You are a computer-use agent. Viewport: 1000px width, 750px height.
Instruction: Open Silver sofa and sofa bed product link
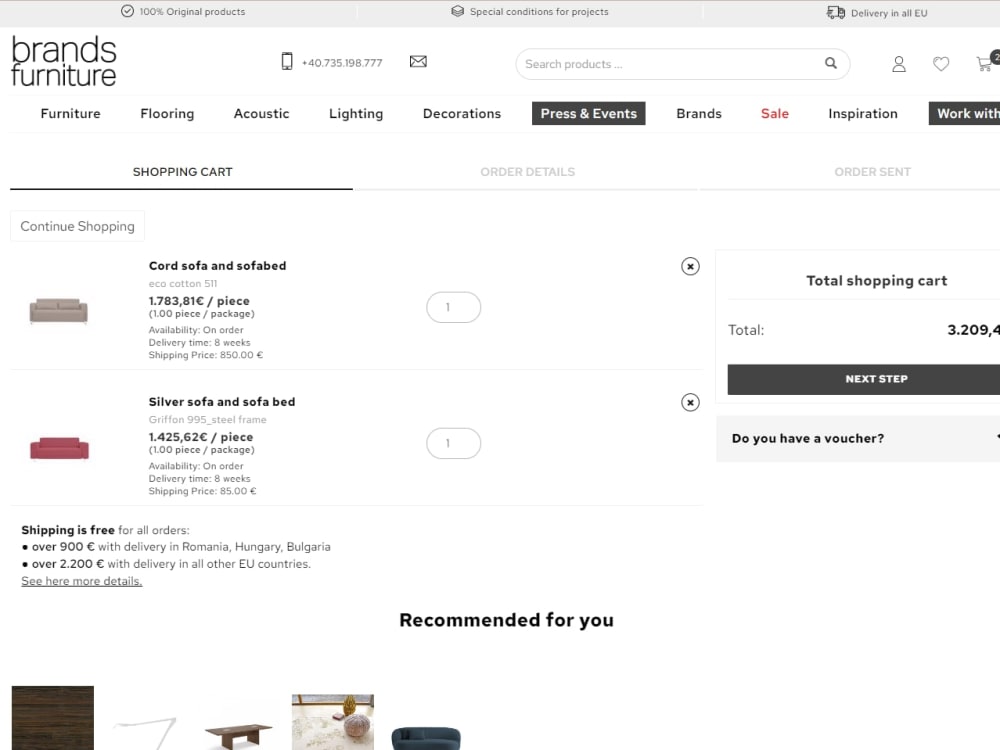pos(222,402)
